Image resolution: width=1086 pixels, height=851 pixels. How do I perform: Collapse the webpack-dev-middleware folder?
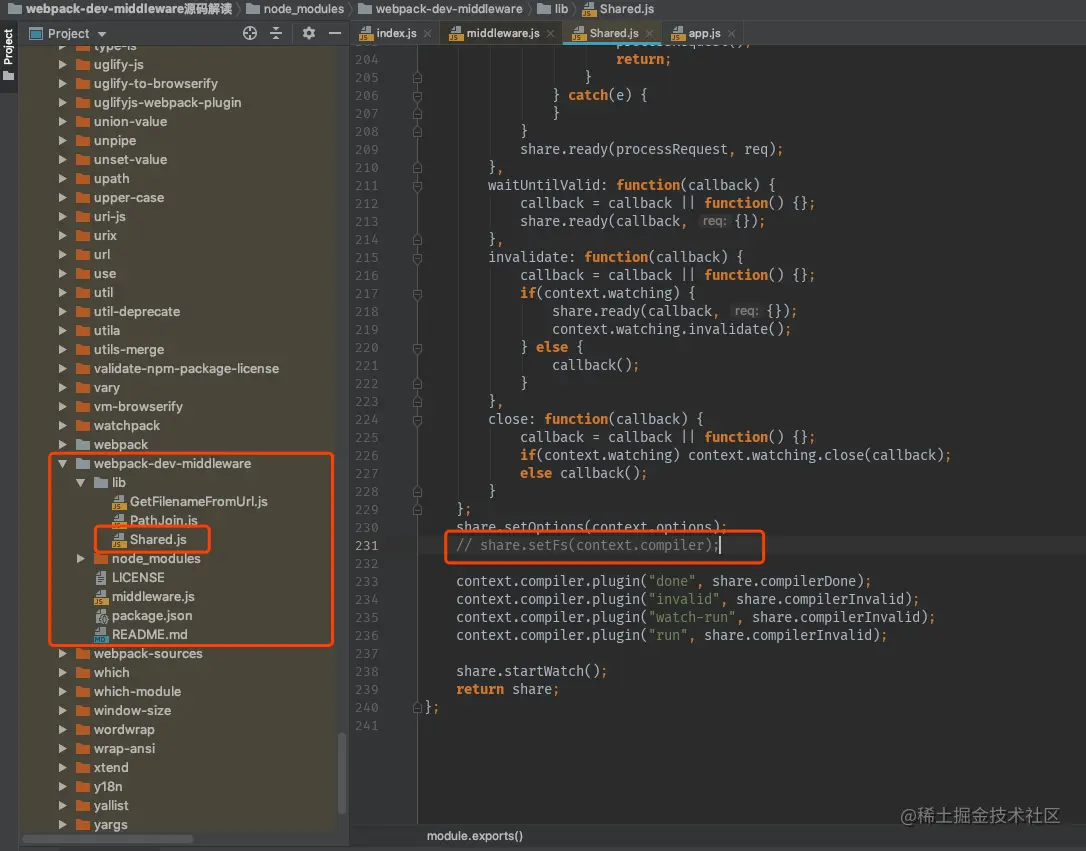tap(62, 464)
